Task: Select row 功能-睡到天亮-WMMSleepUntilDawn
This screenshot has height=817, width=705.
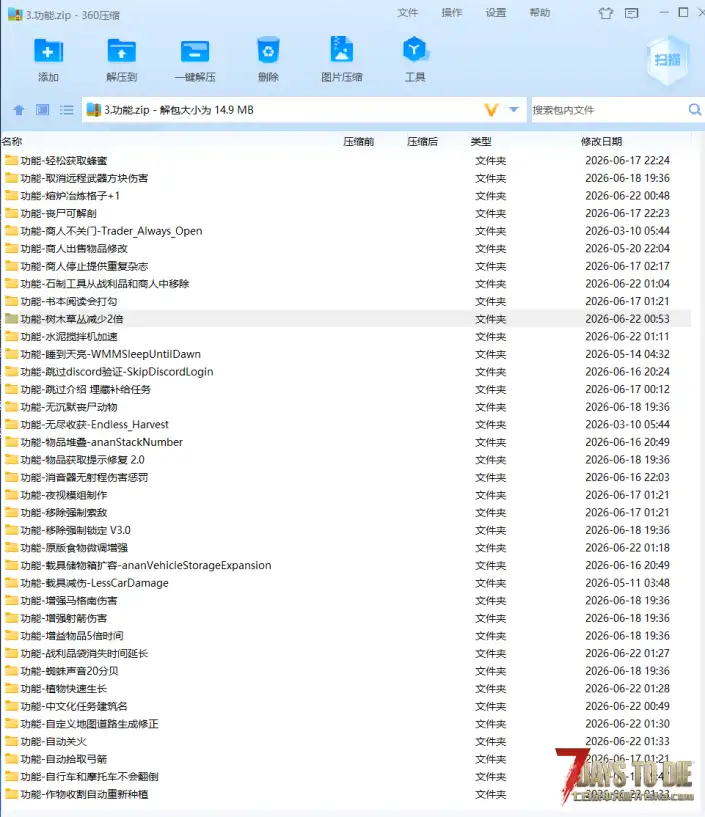Action: 347,354
